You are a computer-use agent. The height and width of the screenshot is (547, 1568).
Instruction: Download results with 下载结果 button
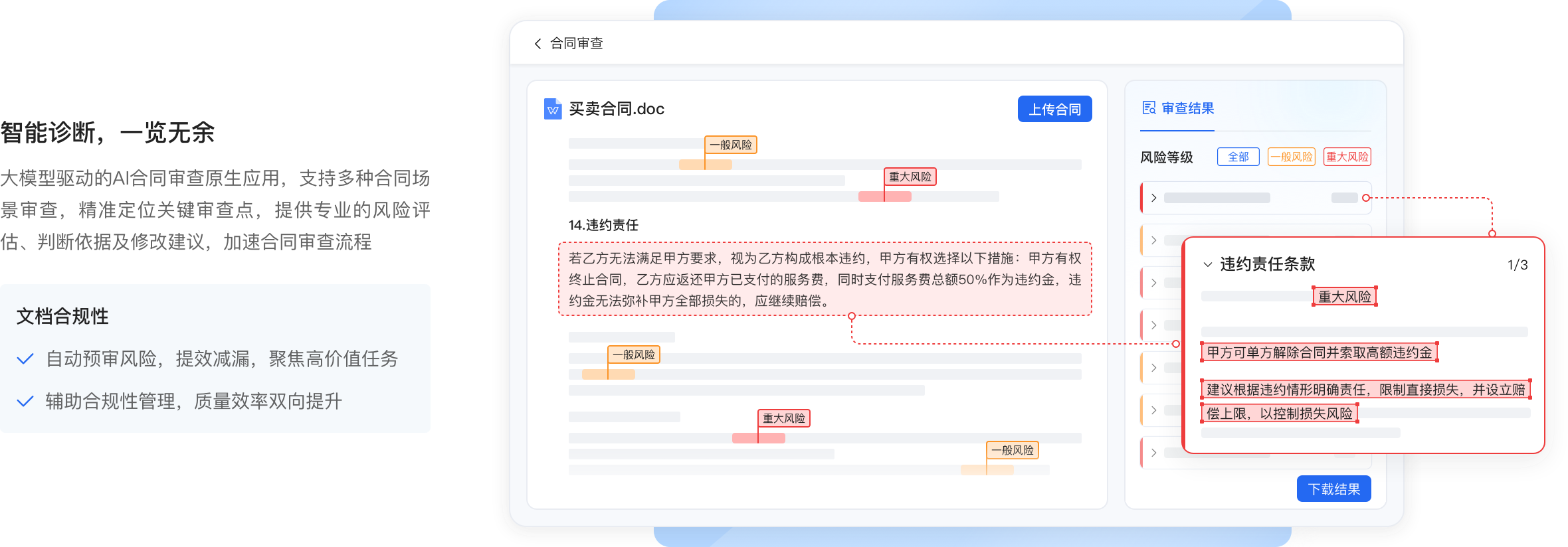[1333, 489]
